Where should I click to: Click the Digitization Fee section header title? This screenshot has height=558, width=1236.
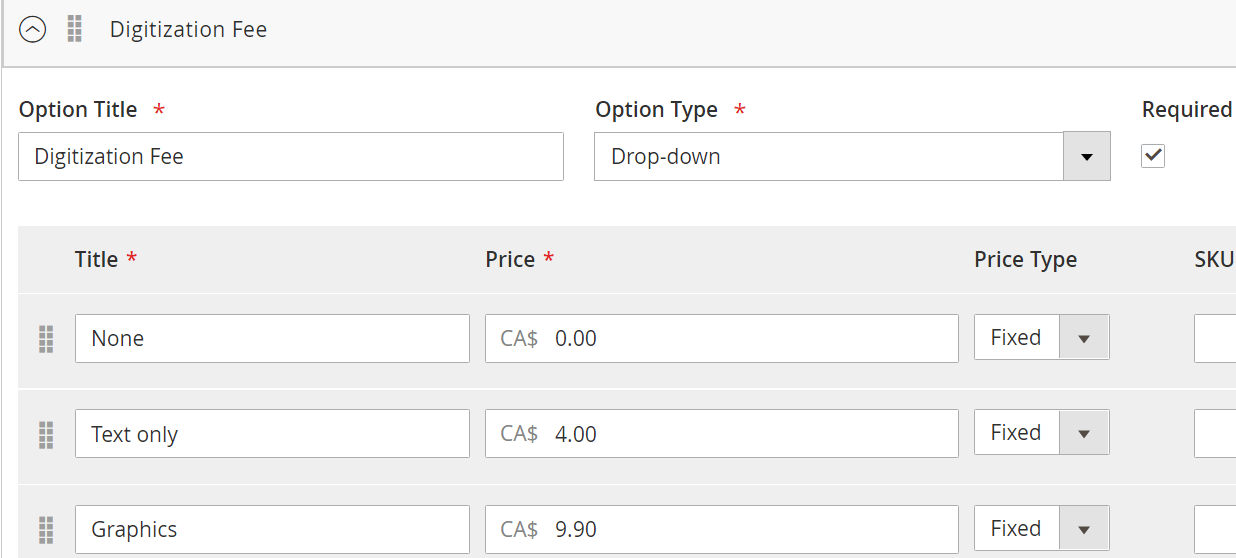(x=188, y=30)
